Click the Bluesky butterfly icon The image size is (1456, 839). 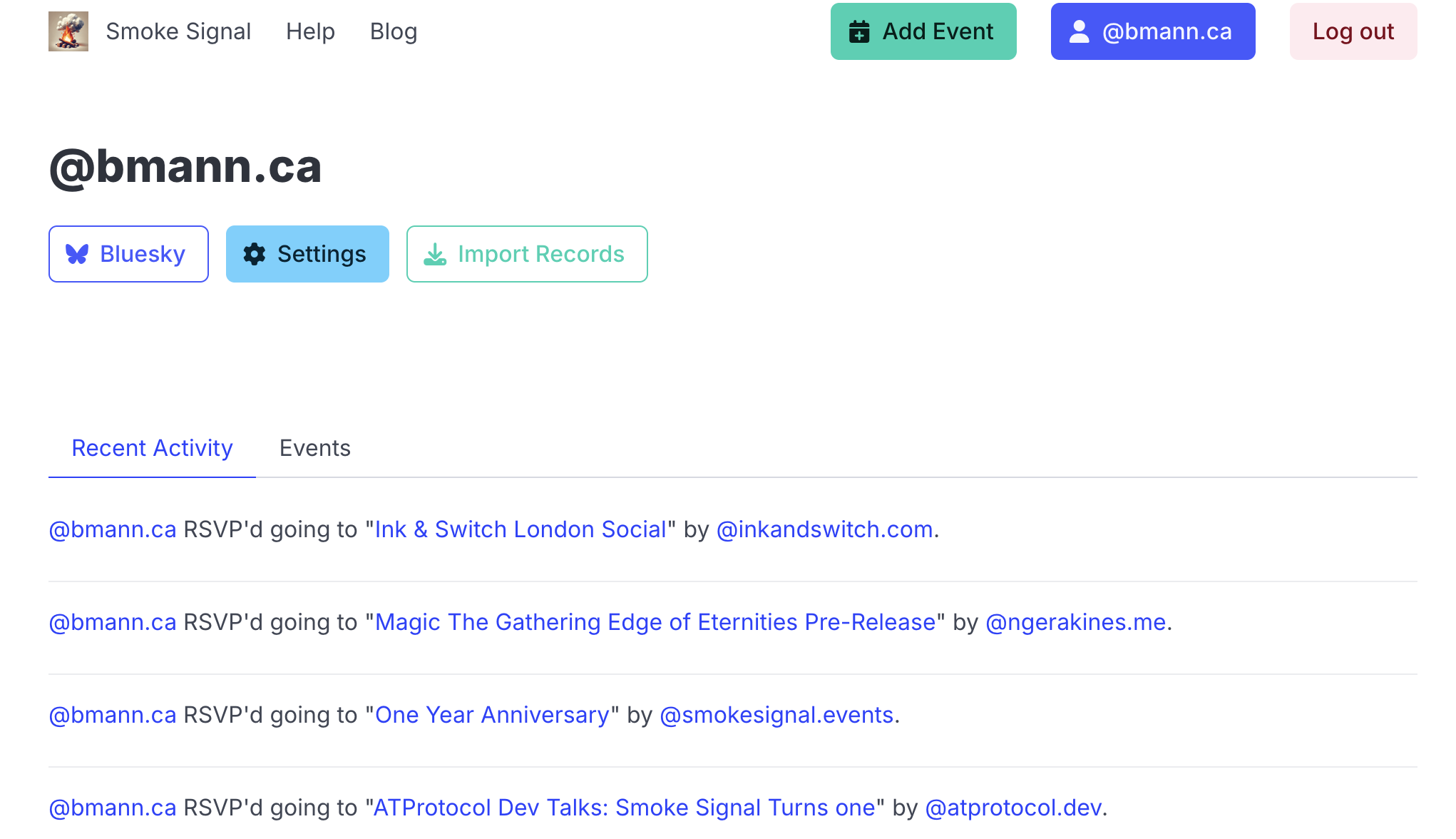point(77,254)
